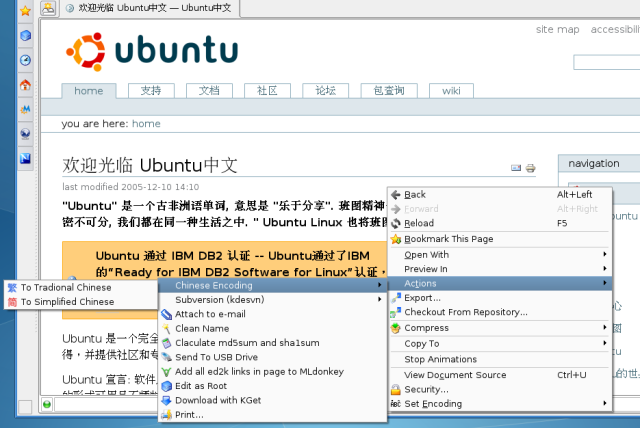Click the MLdonkey ed2k links icon
Image resolution: width=640 pixels, height=428 pixels.
click(x=166, y=372)
